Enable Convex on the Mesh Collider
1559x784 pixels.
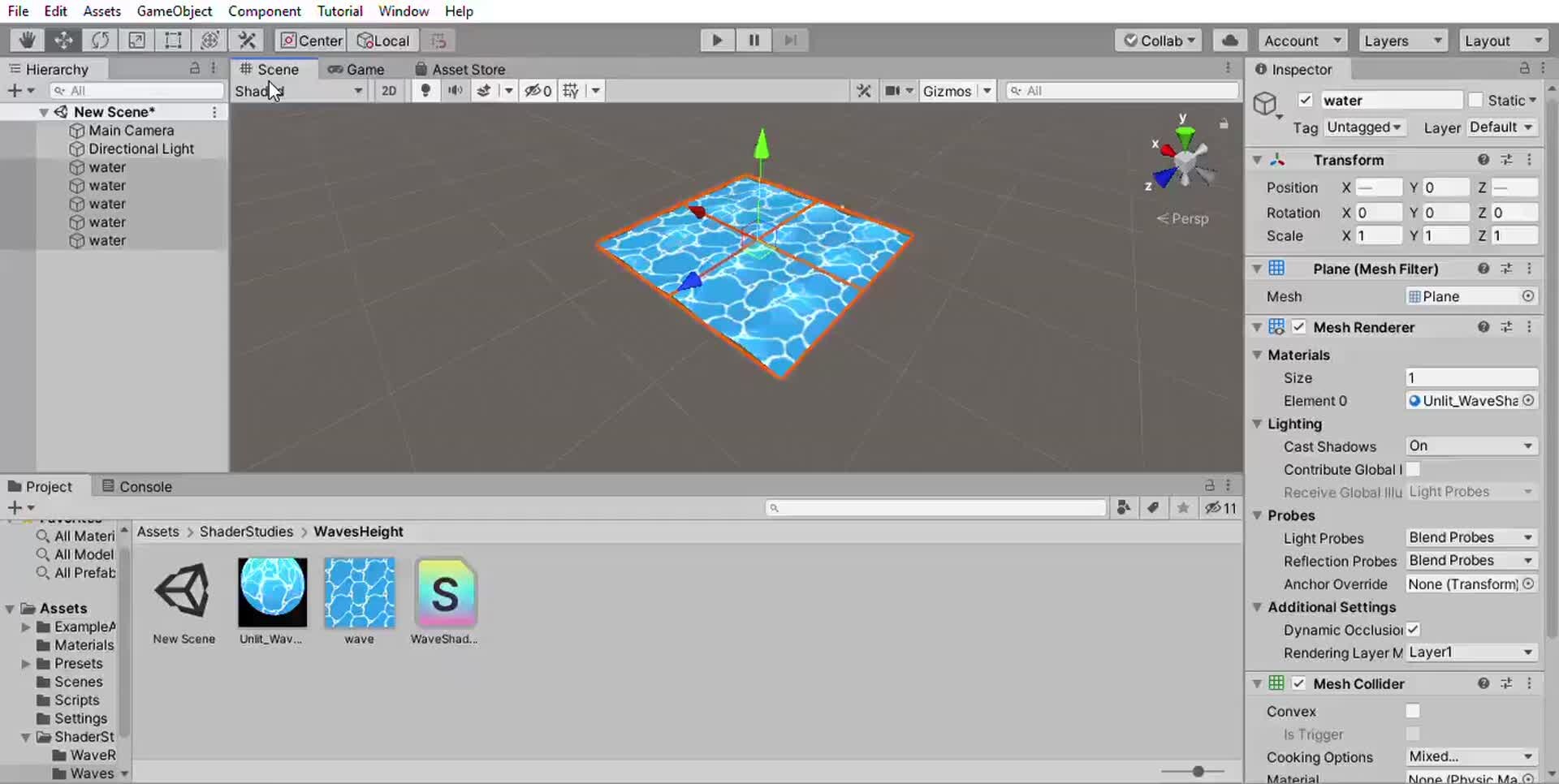1413,711
